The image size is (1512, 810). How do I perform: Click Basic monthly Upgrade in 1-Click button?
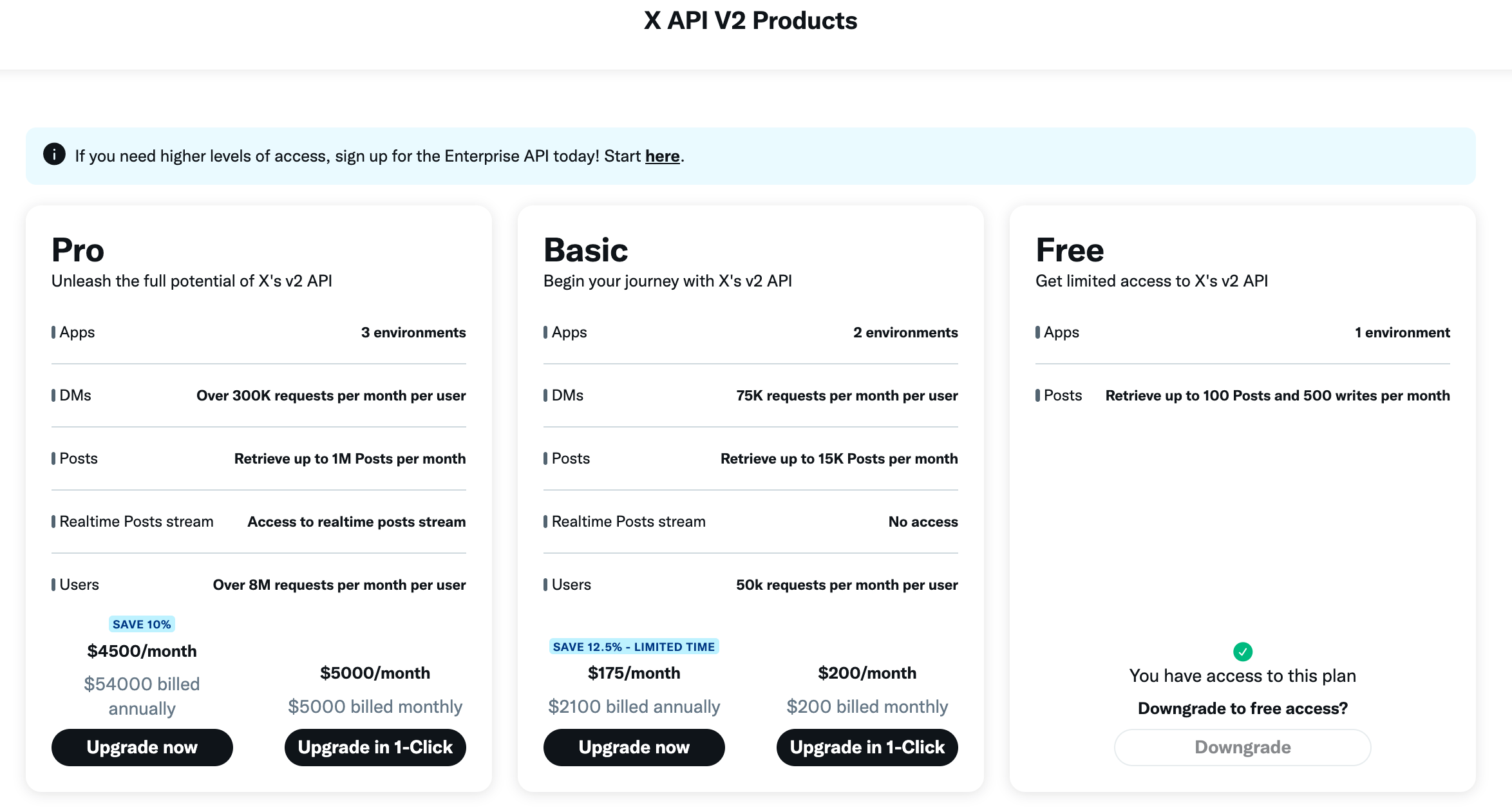point(867,747)
